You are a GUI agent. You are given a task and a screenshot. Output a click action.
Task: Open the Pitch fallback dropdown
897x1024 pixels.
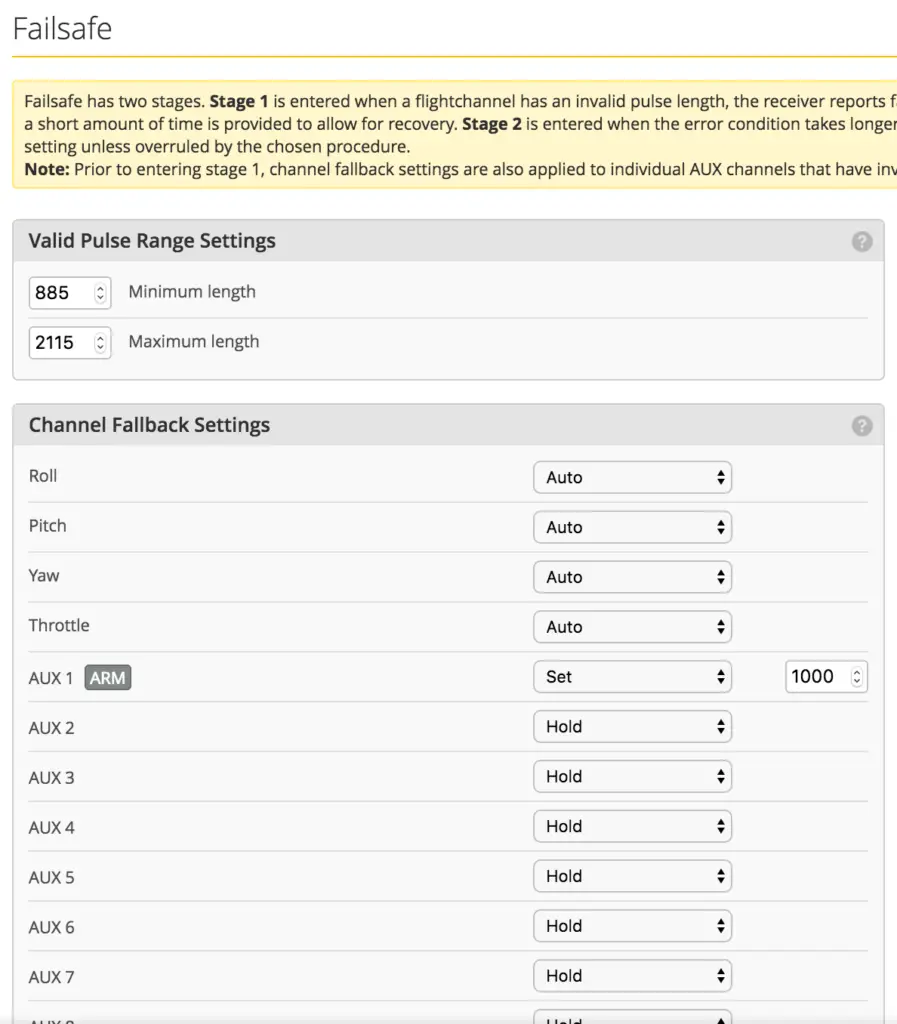632,527
